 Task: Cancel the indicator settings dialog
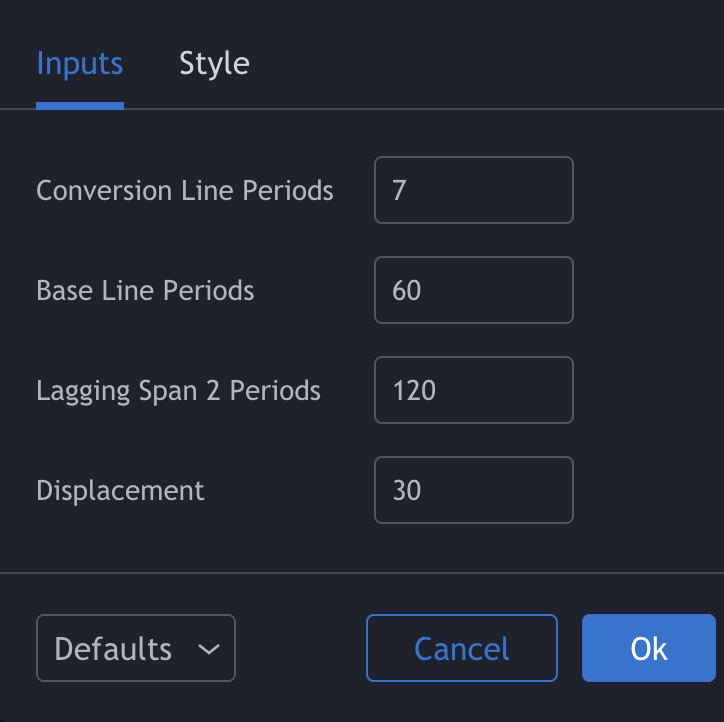coord(462,648)
